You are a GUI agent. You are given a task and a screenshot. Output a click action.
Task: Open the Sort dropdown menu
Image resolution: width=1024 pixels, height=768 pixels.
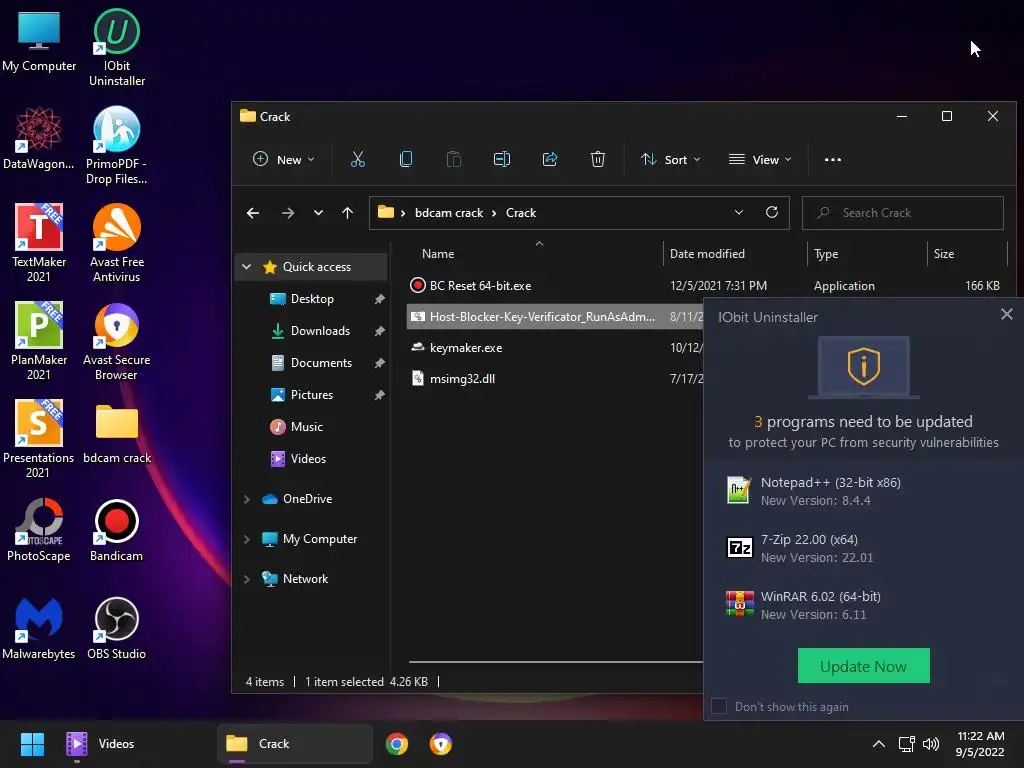(x=671, y=159)
